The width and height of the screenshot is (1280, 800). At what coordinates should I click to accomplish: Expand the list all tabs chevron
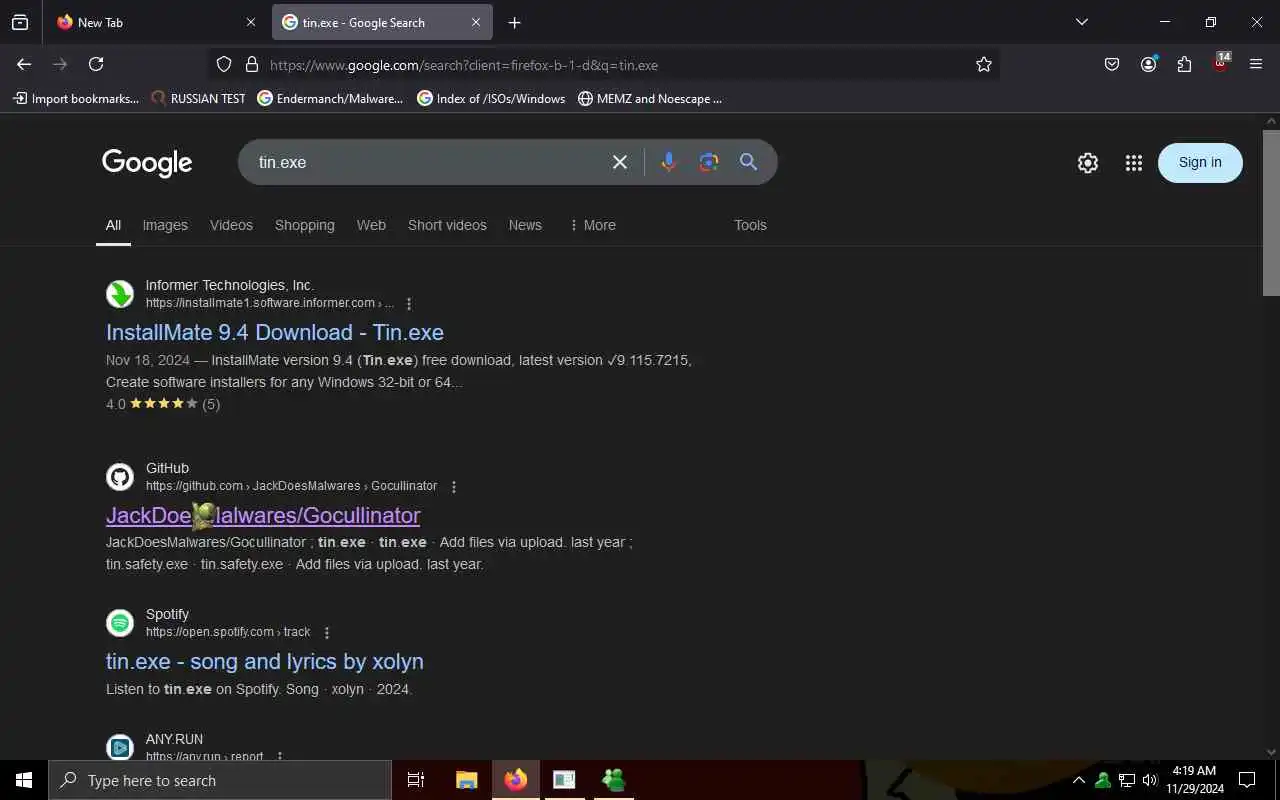(x=1081, y=22)
